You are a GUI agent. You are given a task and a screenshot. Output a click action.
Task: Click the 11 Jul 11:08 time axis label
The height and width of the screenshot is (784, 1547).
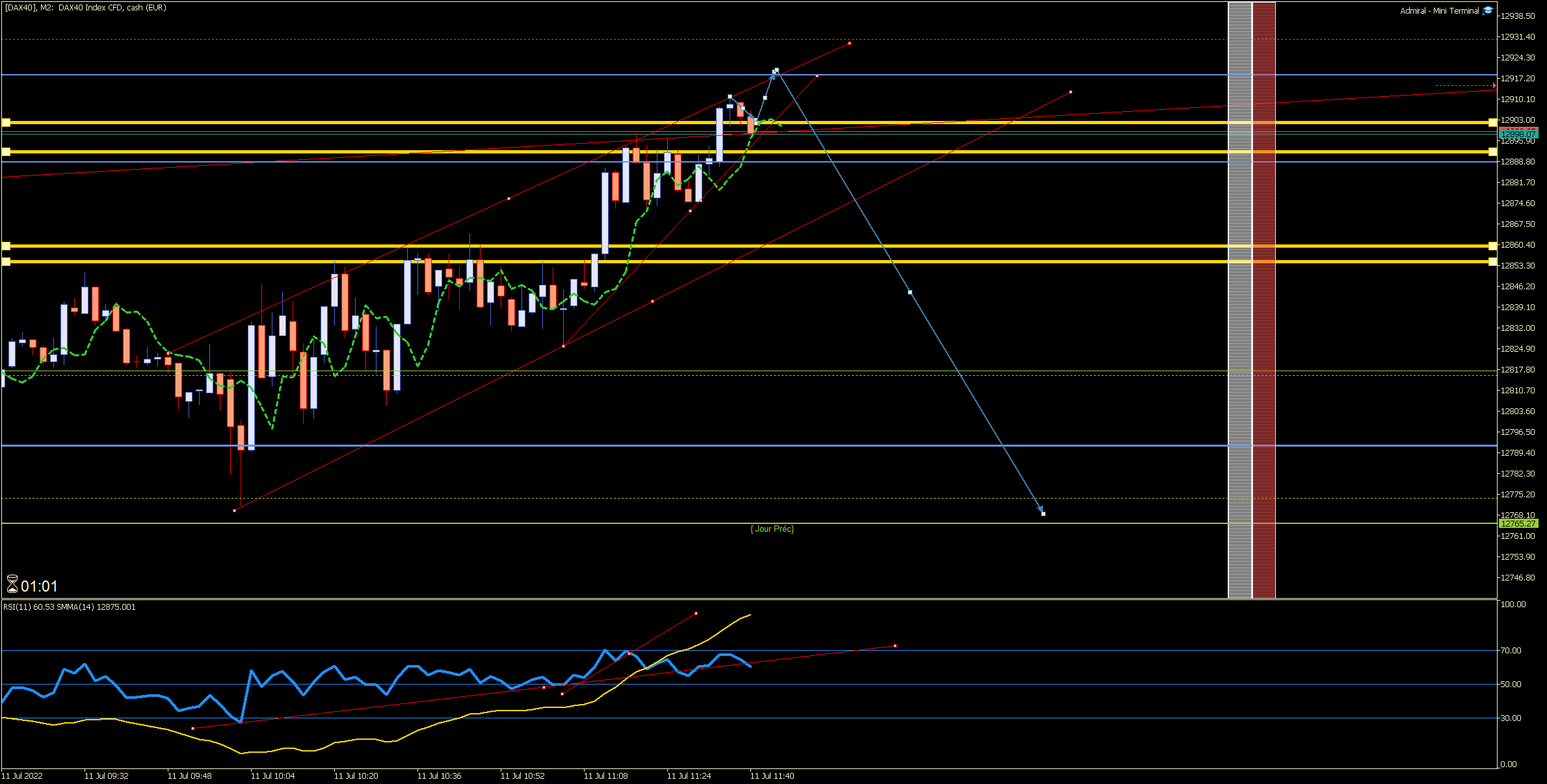(x=605, y=776)
